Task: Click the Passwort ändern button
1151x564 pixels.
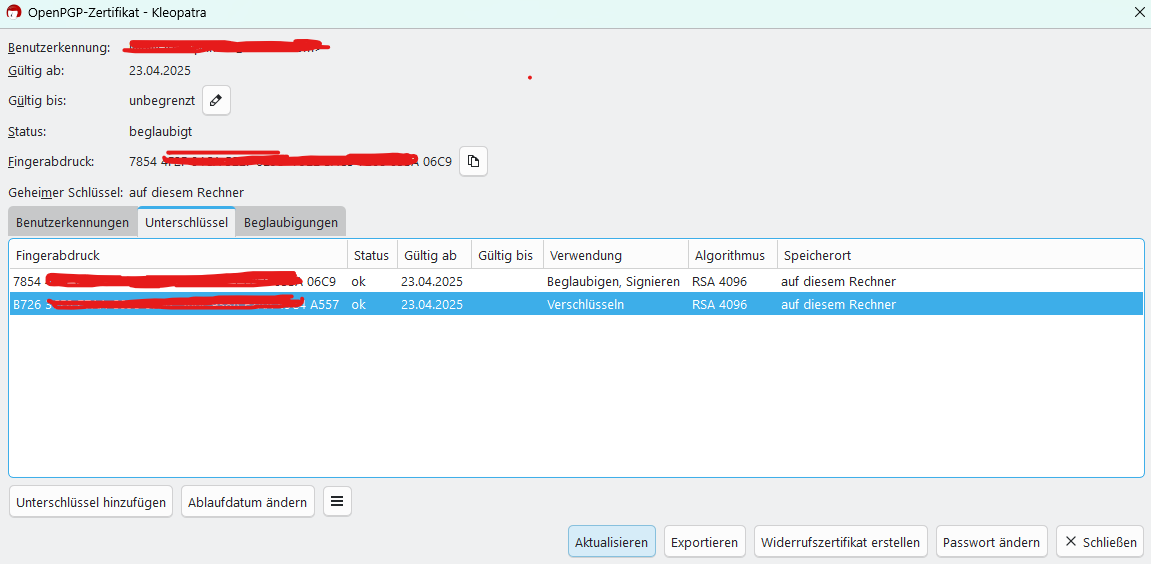Action: [x=991, y=542]
